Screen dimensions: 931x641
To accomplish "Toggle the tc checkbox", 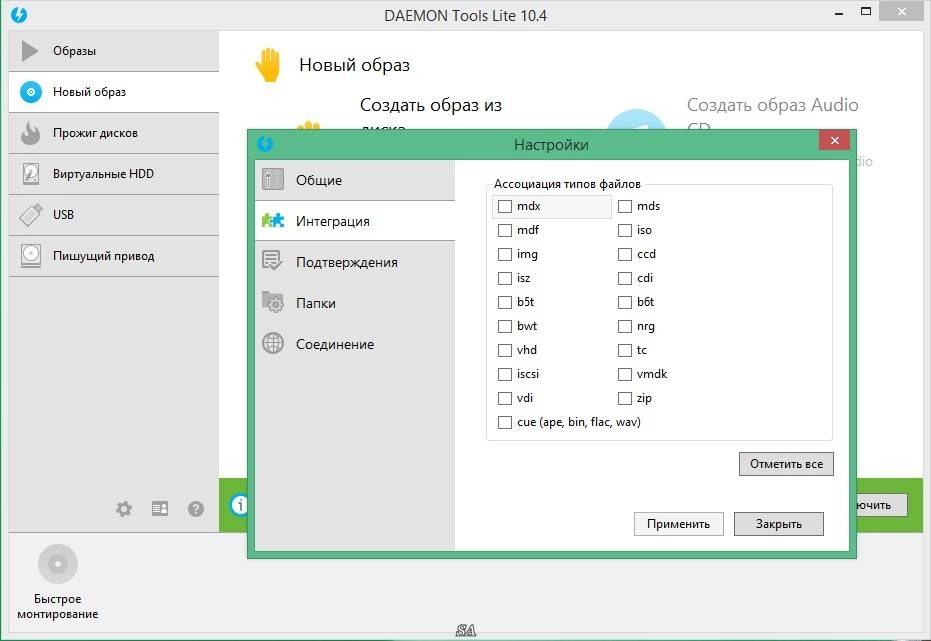I will coord(625,350).
